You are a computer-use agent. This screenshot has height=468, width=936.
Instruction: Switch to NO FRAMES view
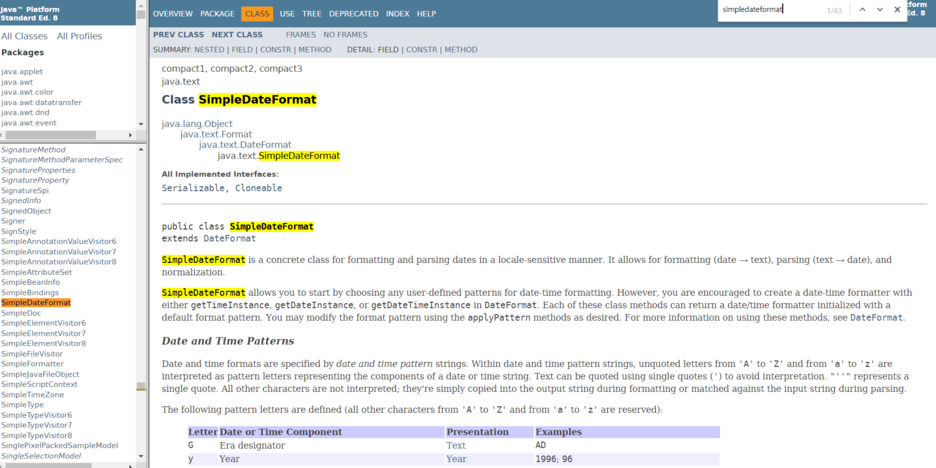(x=346, y=35)
